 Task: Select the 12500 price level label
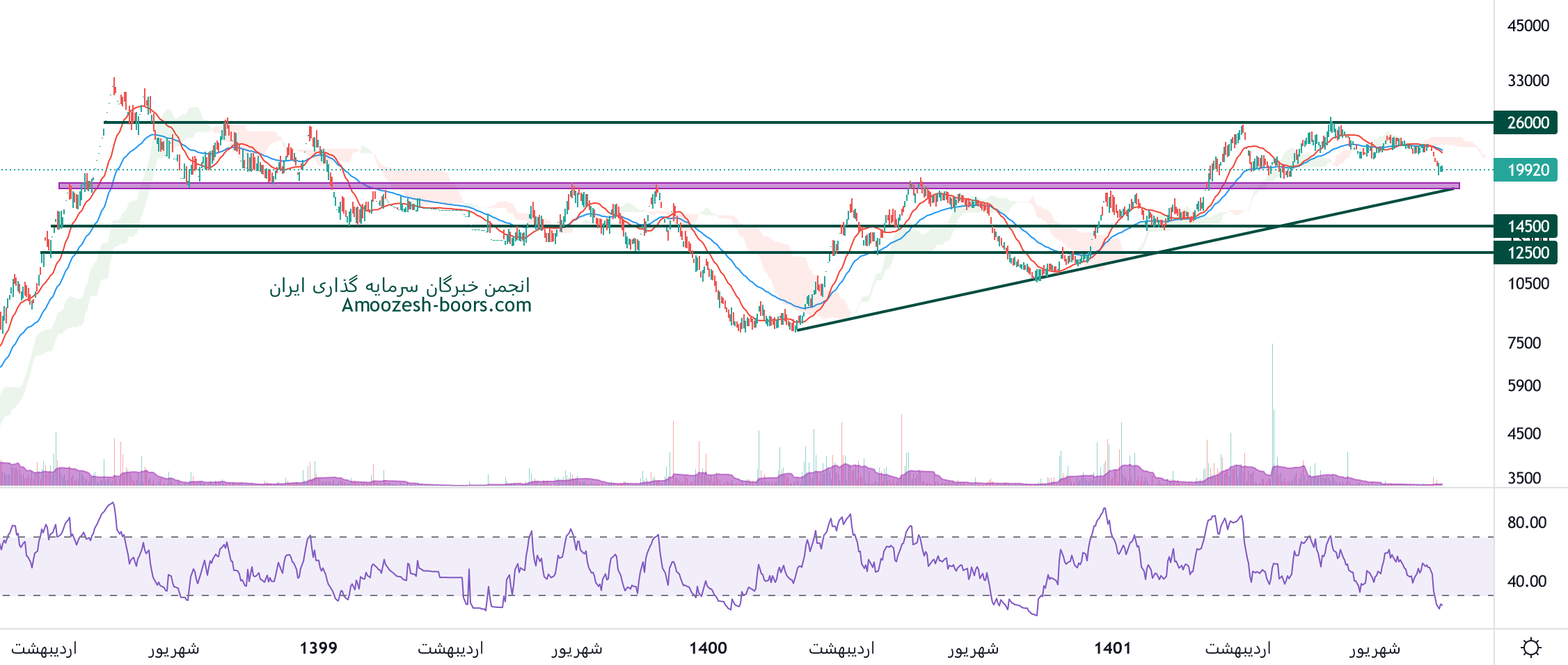[1527, 253]
